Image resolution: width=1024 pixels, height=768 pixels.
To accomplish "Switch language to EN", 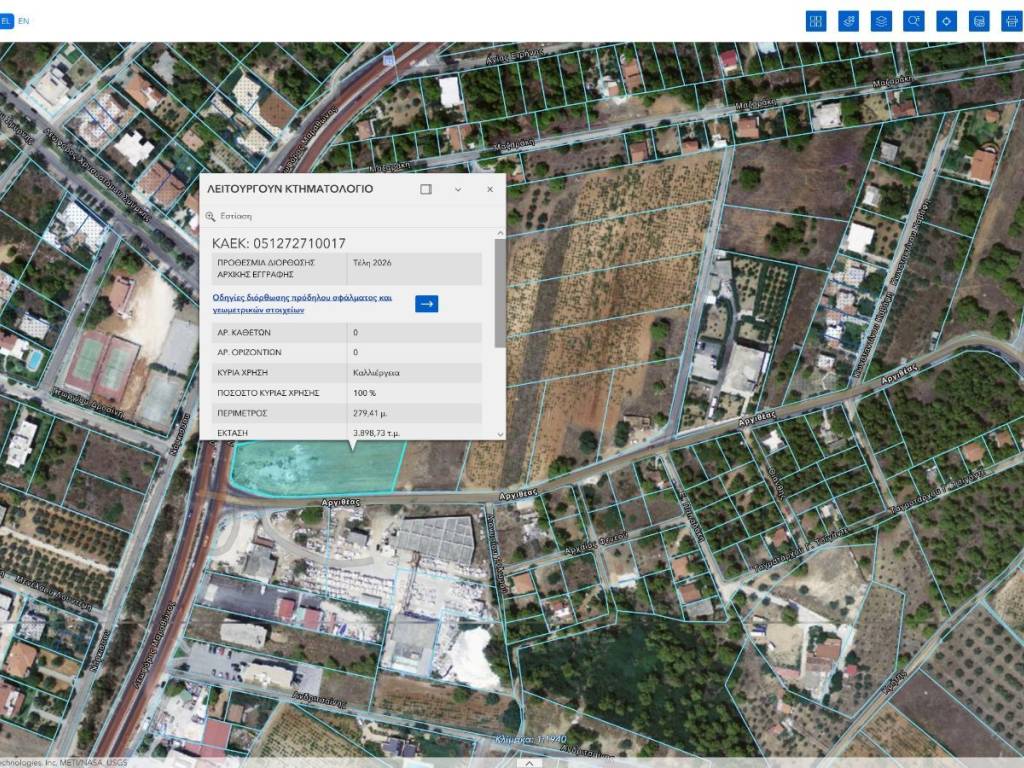I will point(24,21).
